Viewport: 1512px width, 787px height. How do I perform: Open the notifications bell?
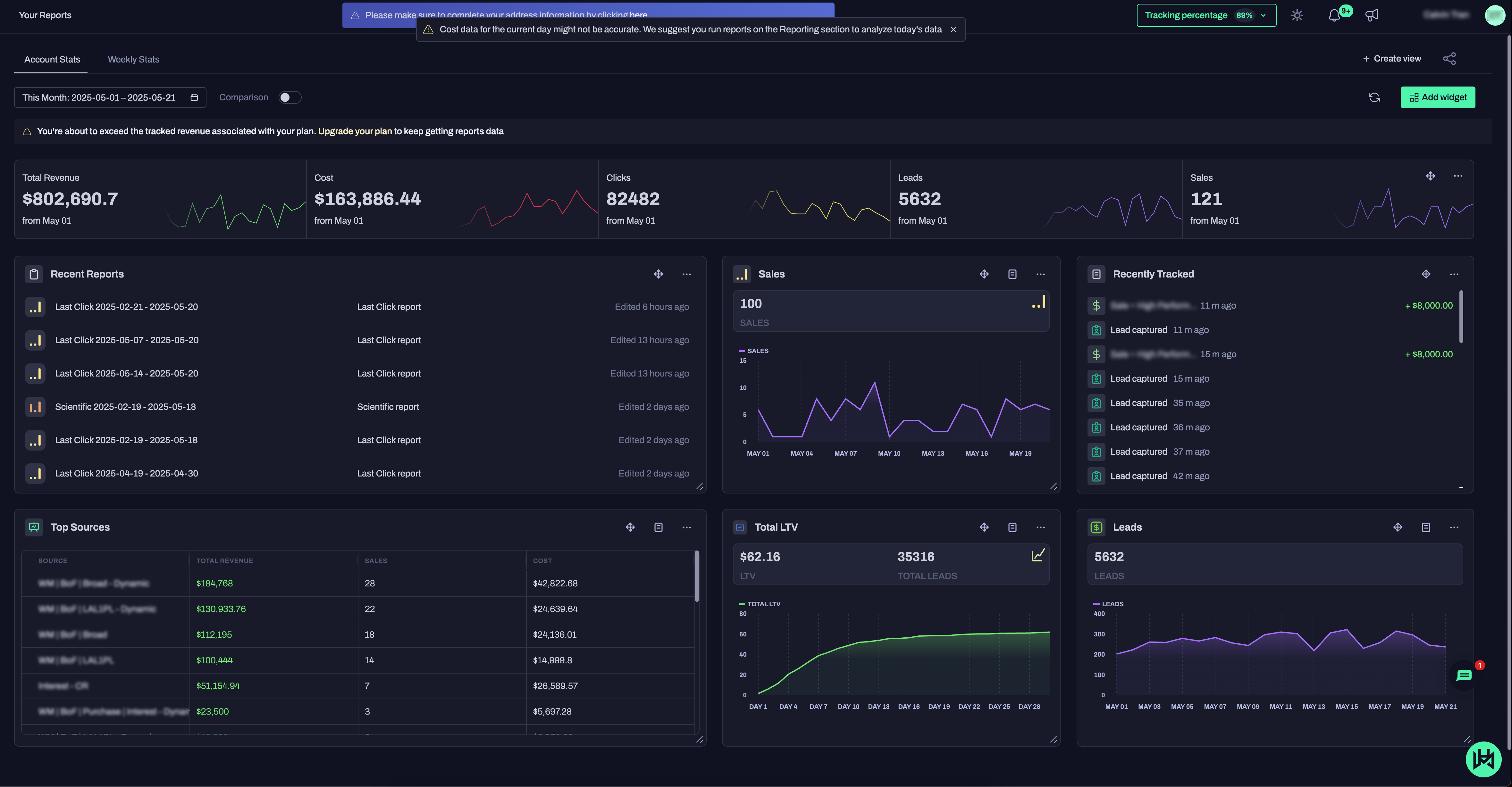pyautogui.click(x=1334, y=15)
